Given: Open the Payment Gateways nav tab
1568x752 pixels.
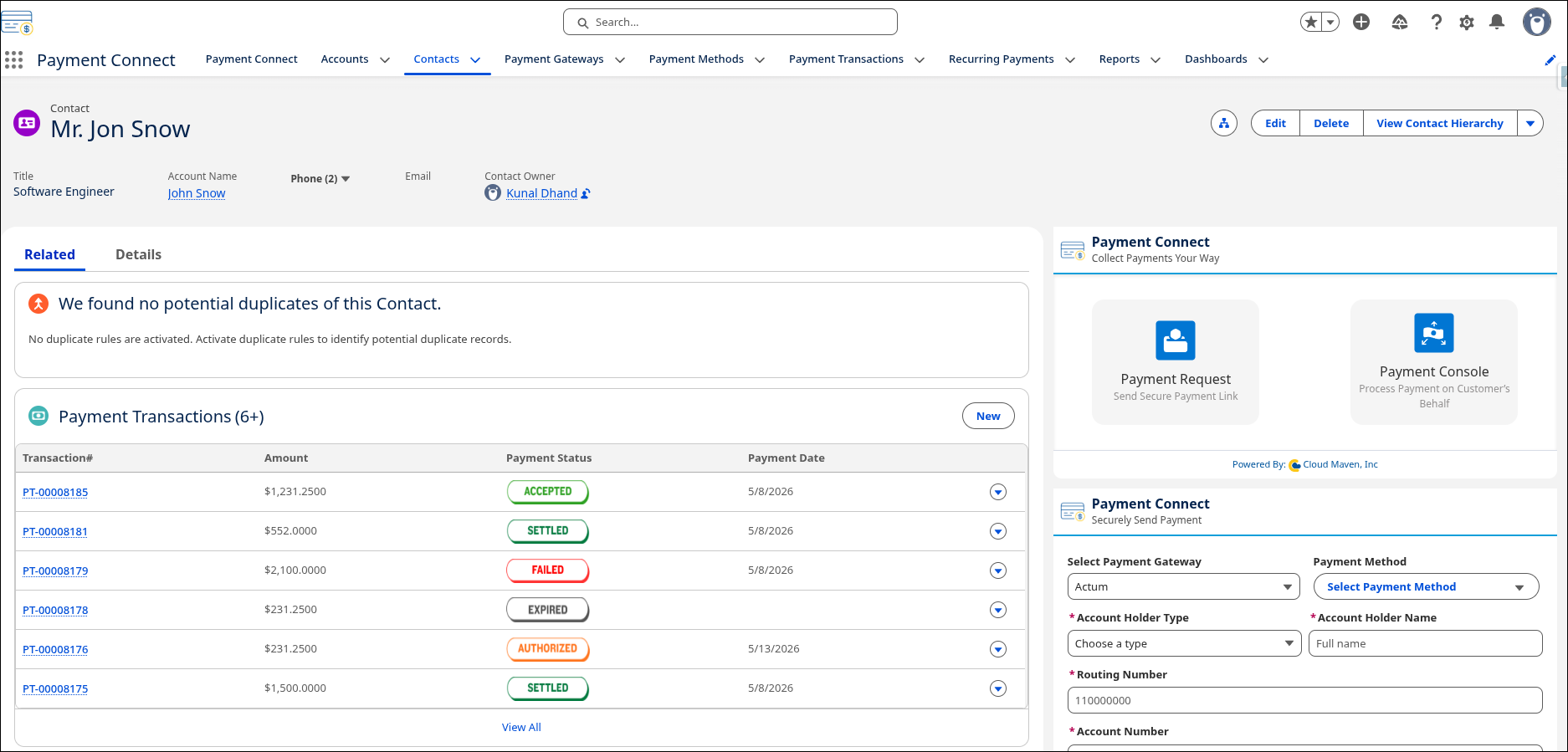Looking at the screenshot, I should (x=554, y=59).
